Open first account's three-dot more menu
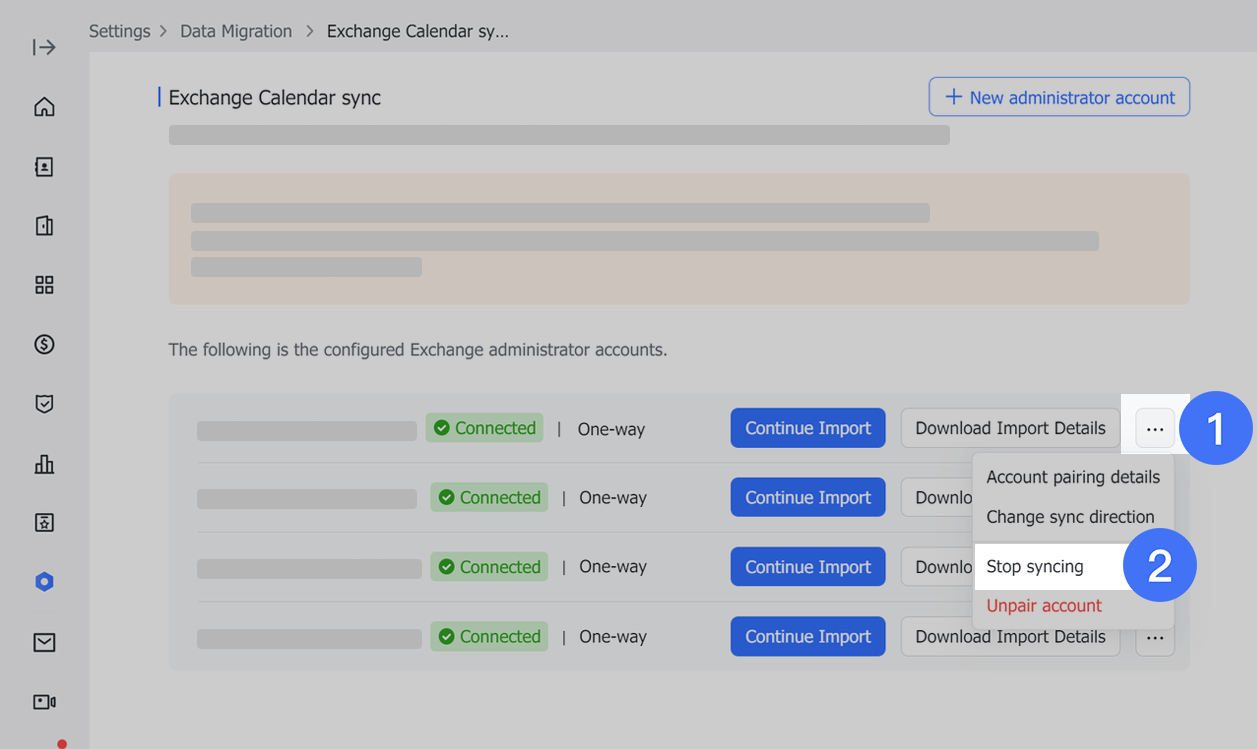The height and width of the screenshot is (749, 1257). [1155, 429]
